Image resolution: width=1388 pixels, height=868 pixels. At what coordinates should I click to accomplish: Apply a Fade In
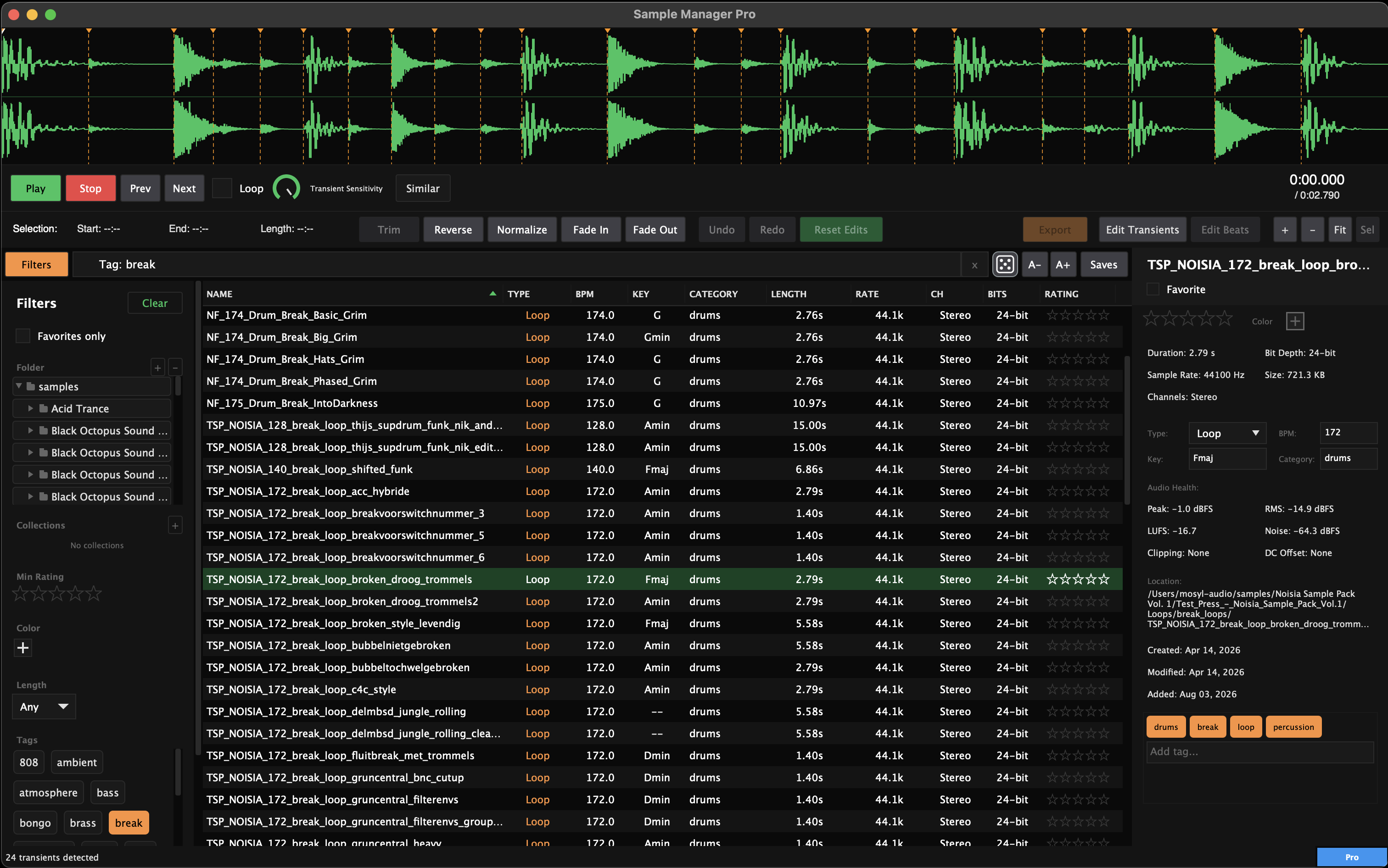[591, 230]
